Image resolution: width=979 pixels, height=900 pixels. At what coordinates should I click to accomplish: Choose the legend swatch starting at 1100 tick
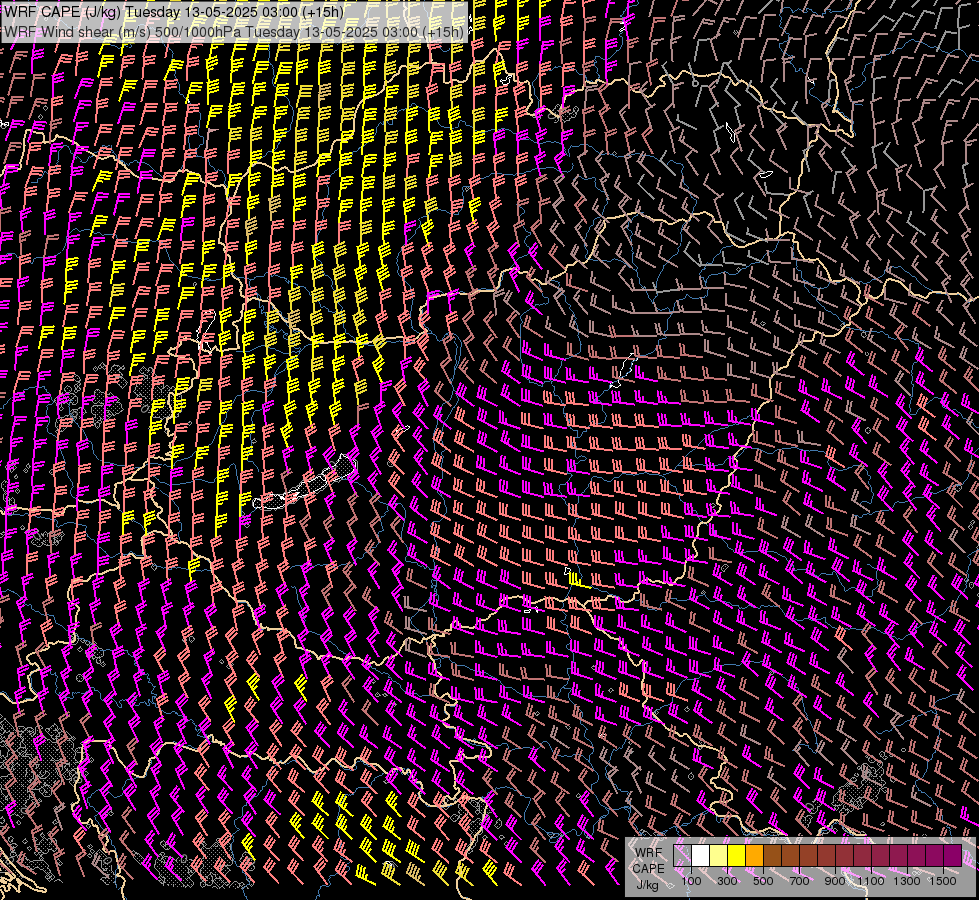click(x=880, y=856)
